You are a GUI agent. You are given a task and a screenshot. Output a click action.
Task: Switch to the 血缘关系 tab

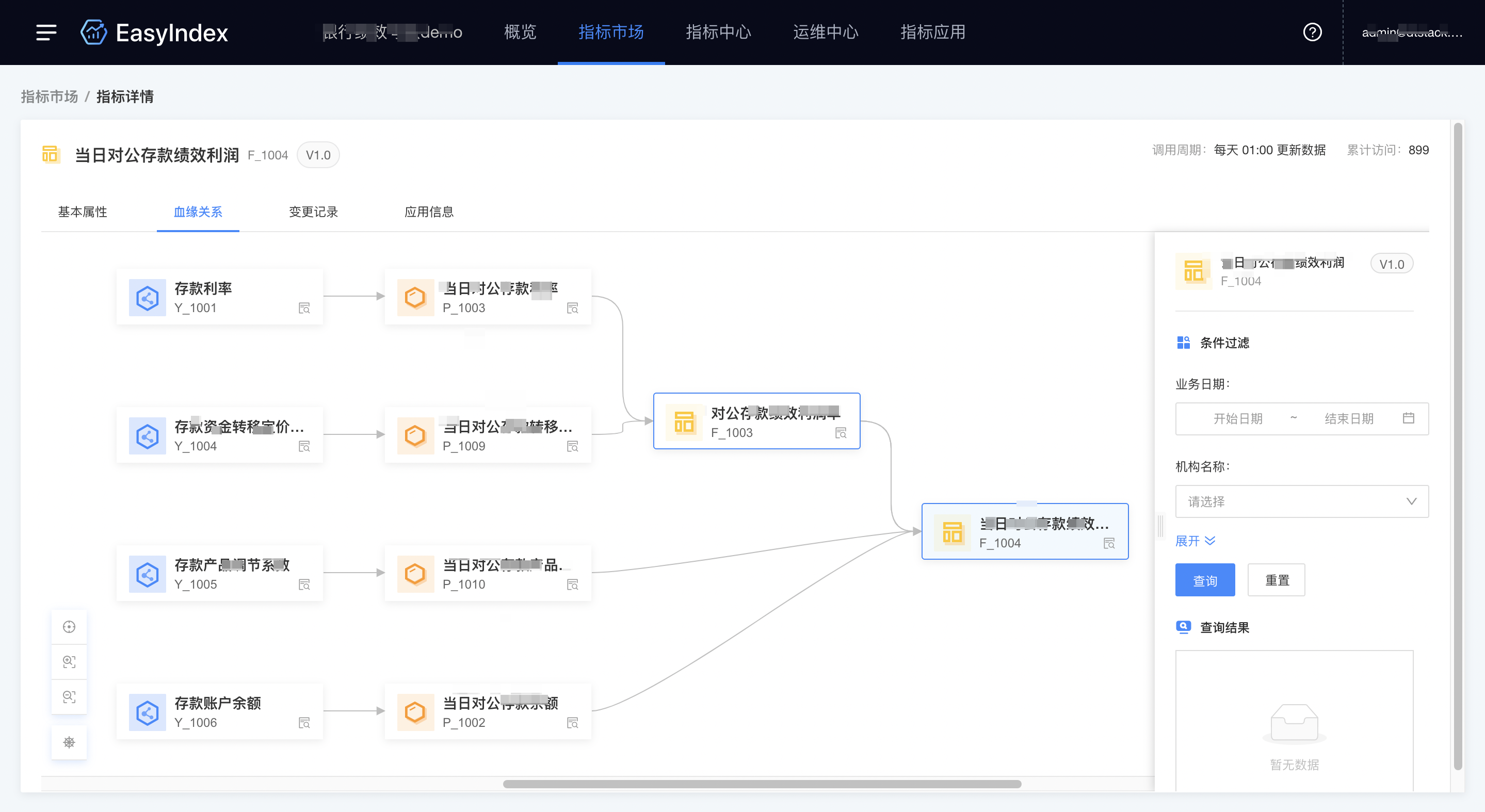pos(198,212)
